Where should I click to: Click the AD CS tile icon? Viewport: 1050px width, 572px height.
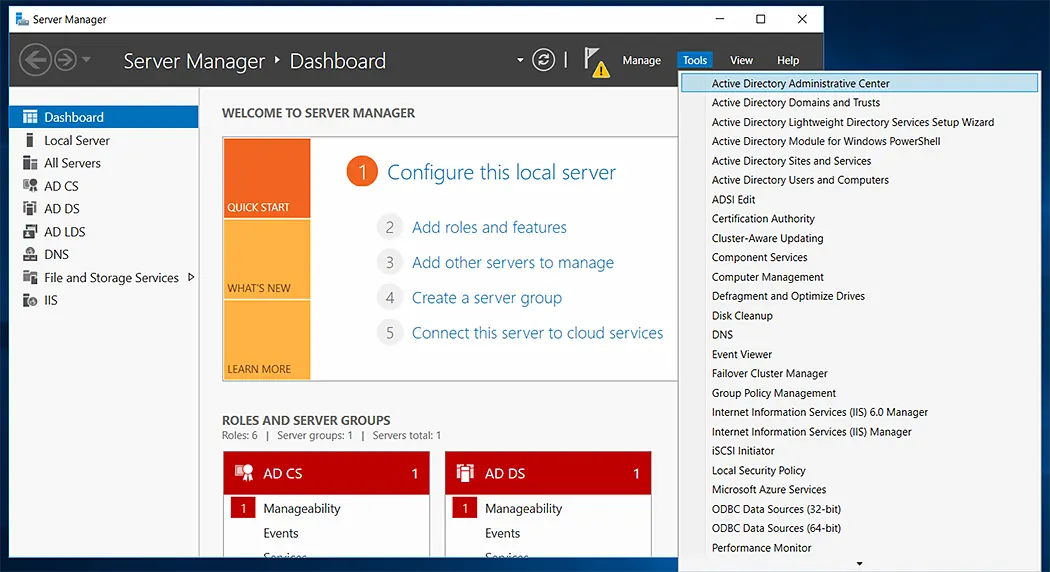click(244, 473)
